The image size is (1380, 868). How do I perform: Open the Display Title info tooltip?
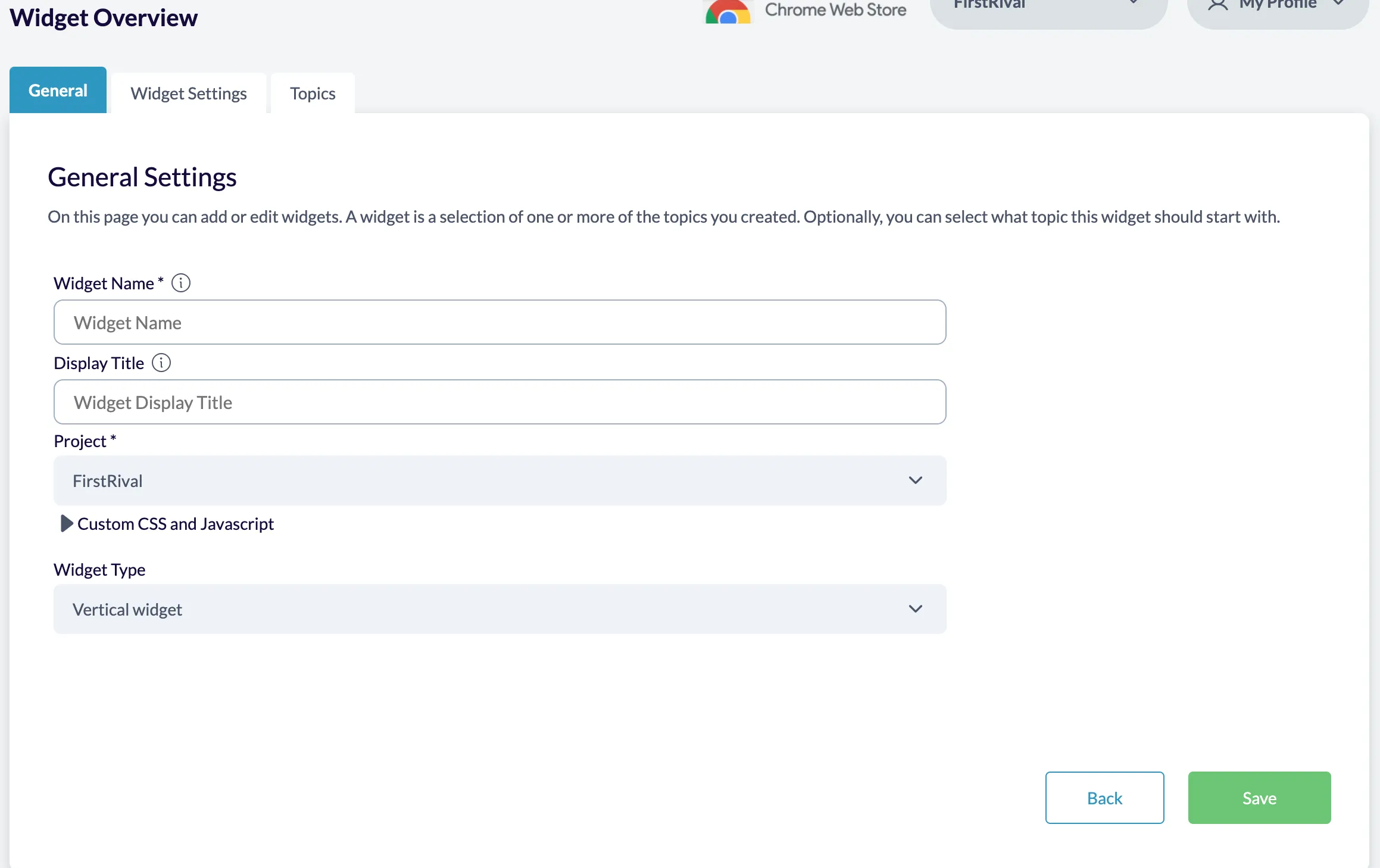click(161, 363)
